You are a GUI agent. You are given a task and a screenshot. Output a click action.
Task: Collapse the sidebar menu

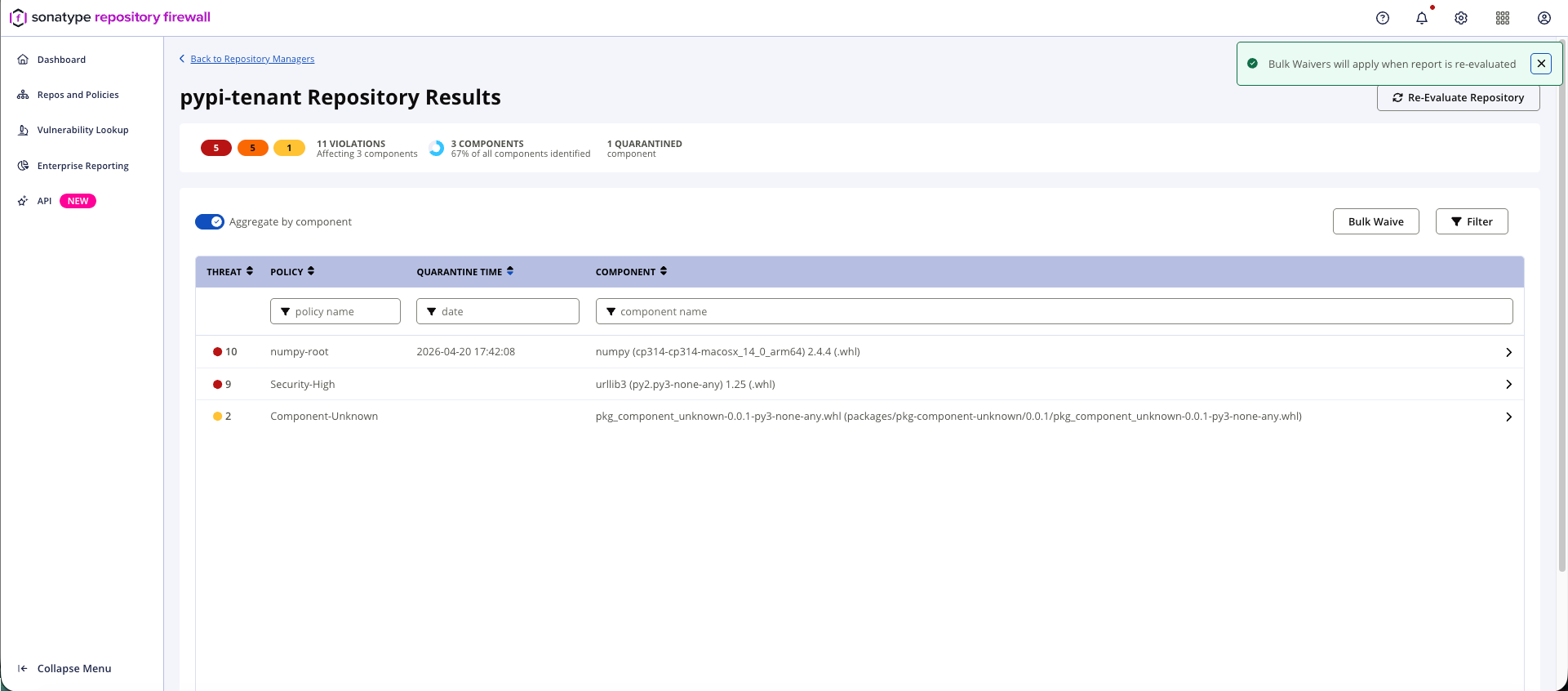64,668
